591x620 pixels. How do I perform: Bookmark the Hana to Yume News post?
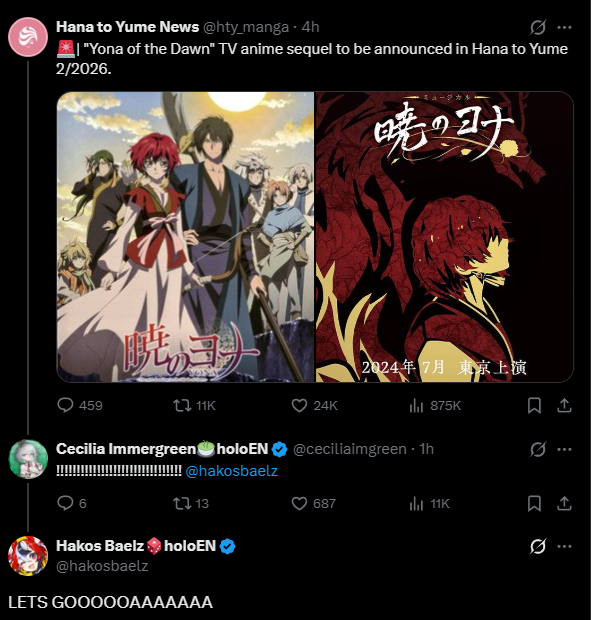click(x=534, y=406)
